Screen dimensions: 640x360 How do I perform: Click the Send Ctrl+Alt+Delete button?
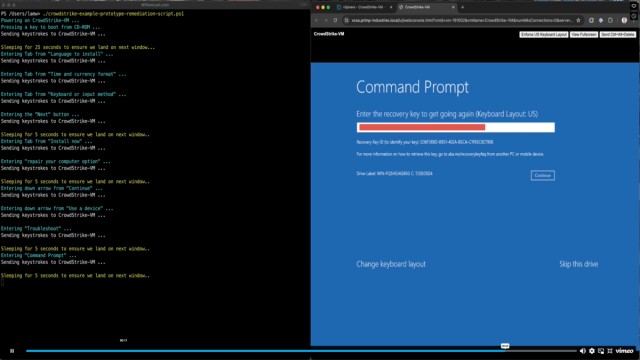618,34
